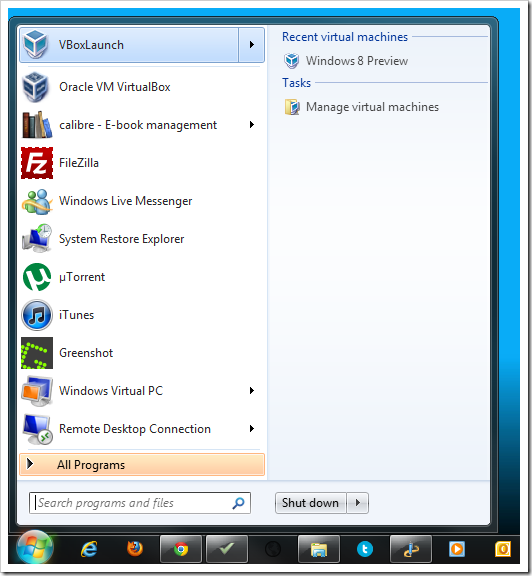
Task: Switch to Chrome on the taskbar
Action: 181,549
